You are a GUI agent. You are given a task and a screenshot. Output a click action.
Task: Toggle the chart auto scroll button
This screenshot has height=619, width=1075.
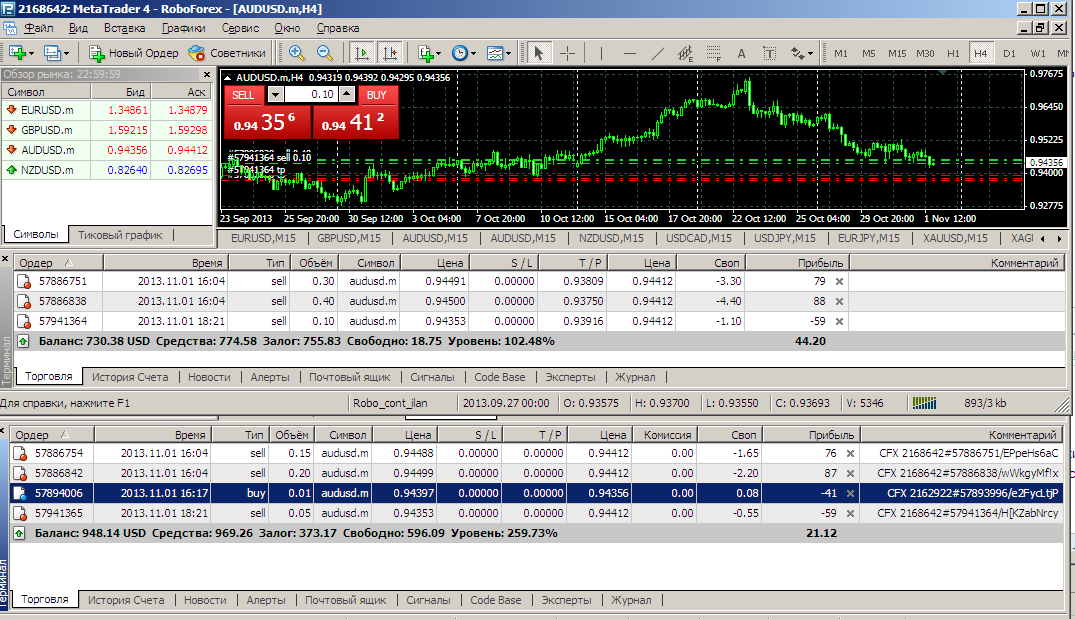(363, 53)
